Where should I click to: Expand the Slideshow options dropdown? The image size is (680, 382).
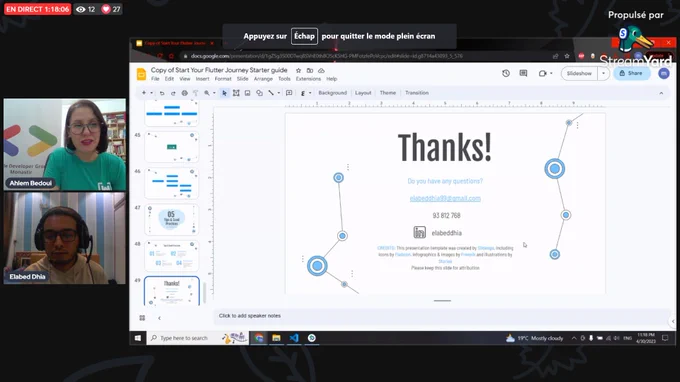(603, 73)
